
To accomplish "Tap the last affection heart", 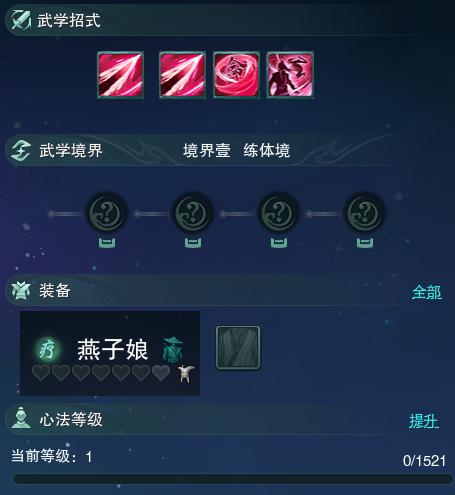I will point(161,373).
